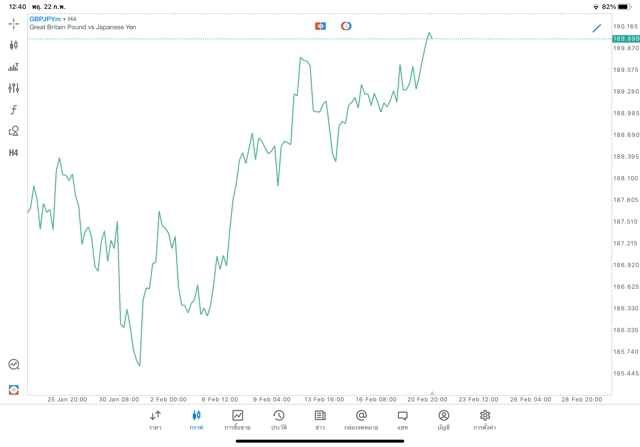Screen dimensions: 640x447
Task: Open the H4 timeframe selector
Action: (13, 153)
